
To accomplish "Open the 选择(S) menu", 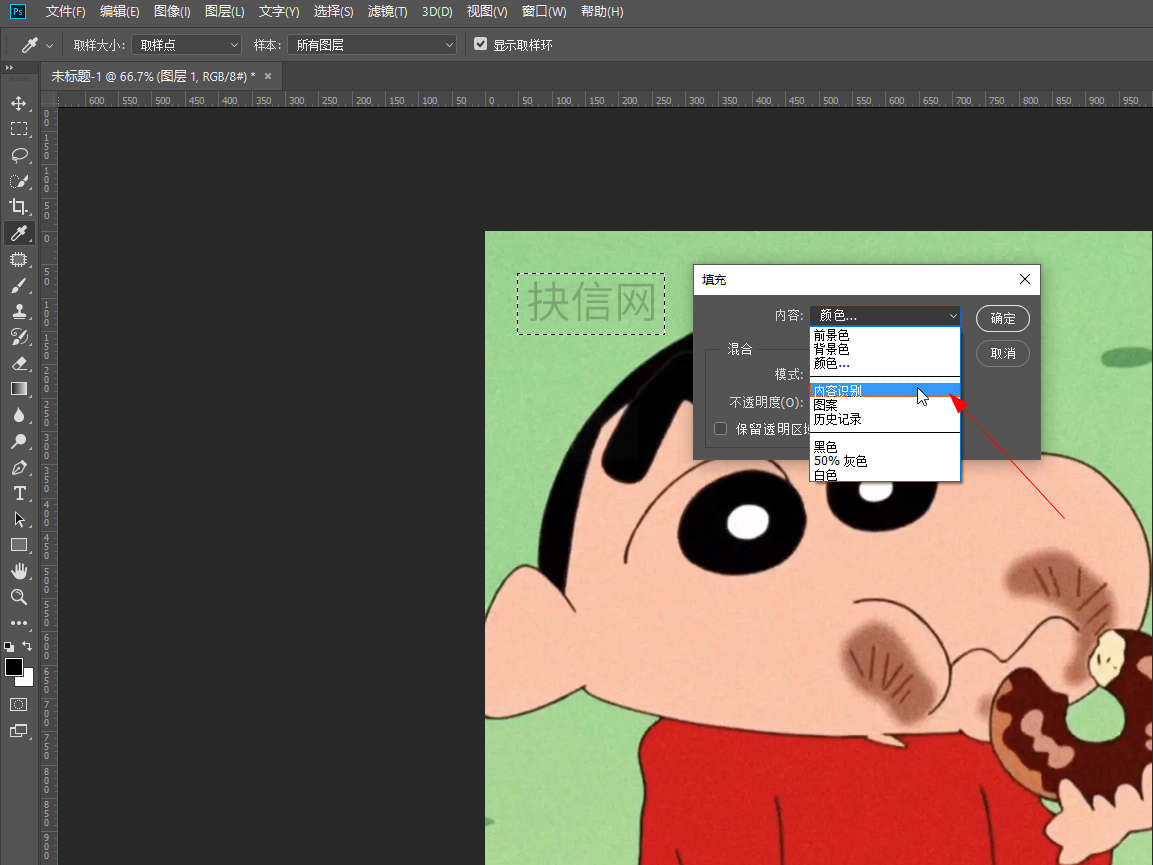I will point(333,12).
